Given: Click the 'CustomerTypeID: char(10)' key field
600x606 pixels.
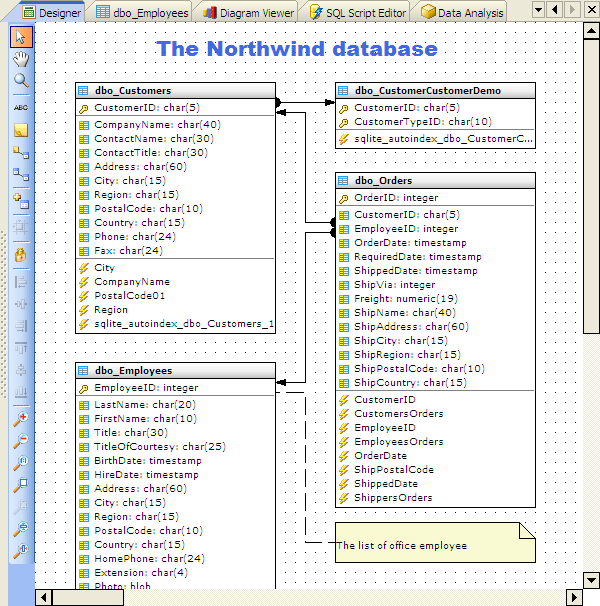Looking at the screenshot, I should click(x=435, y=122).
